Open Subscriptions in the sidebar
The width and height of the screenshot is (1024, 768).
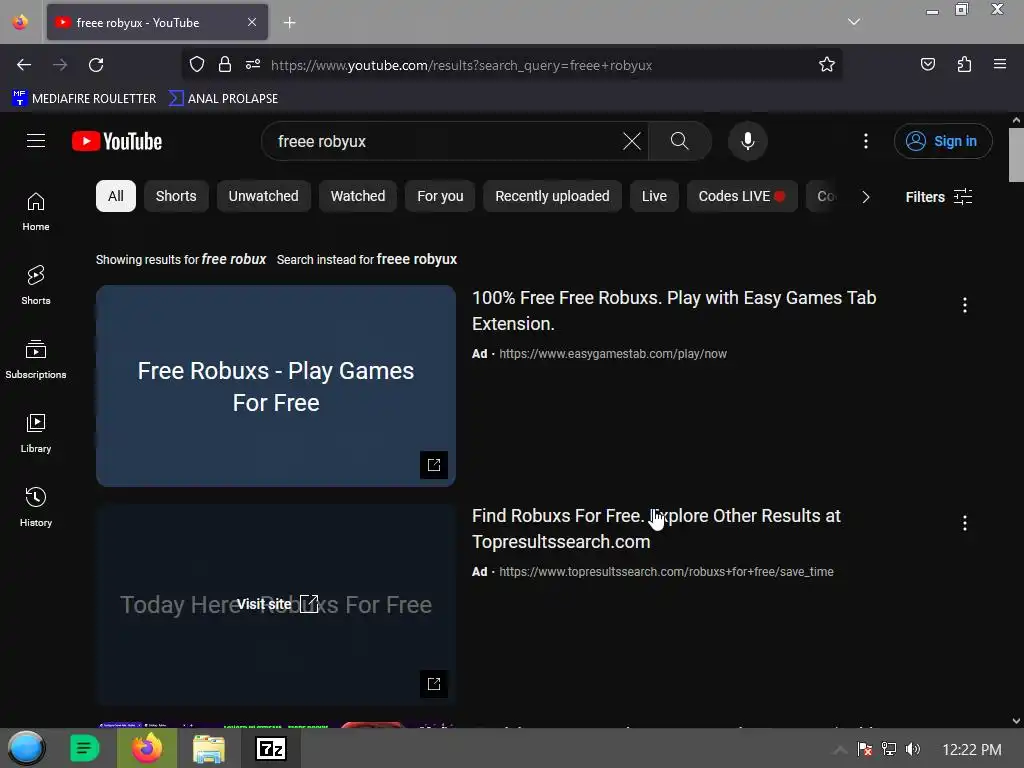tap(36, 359)
